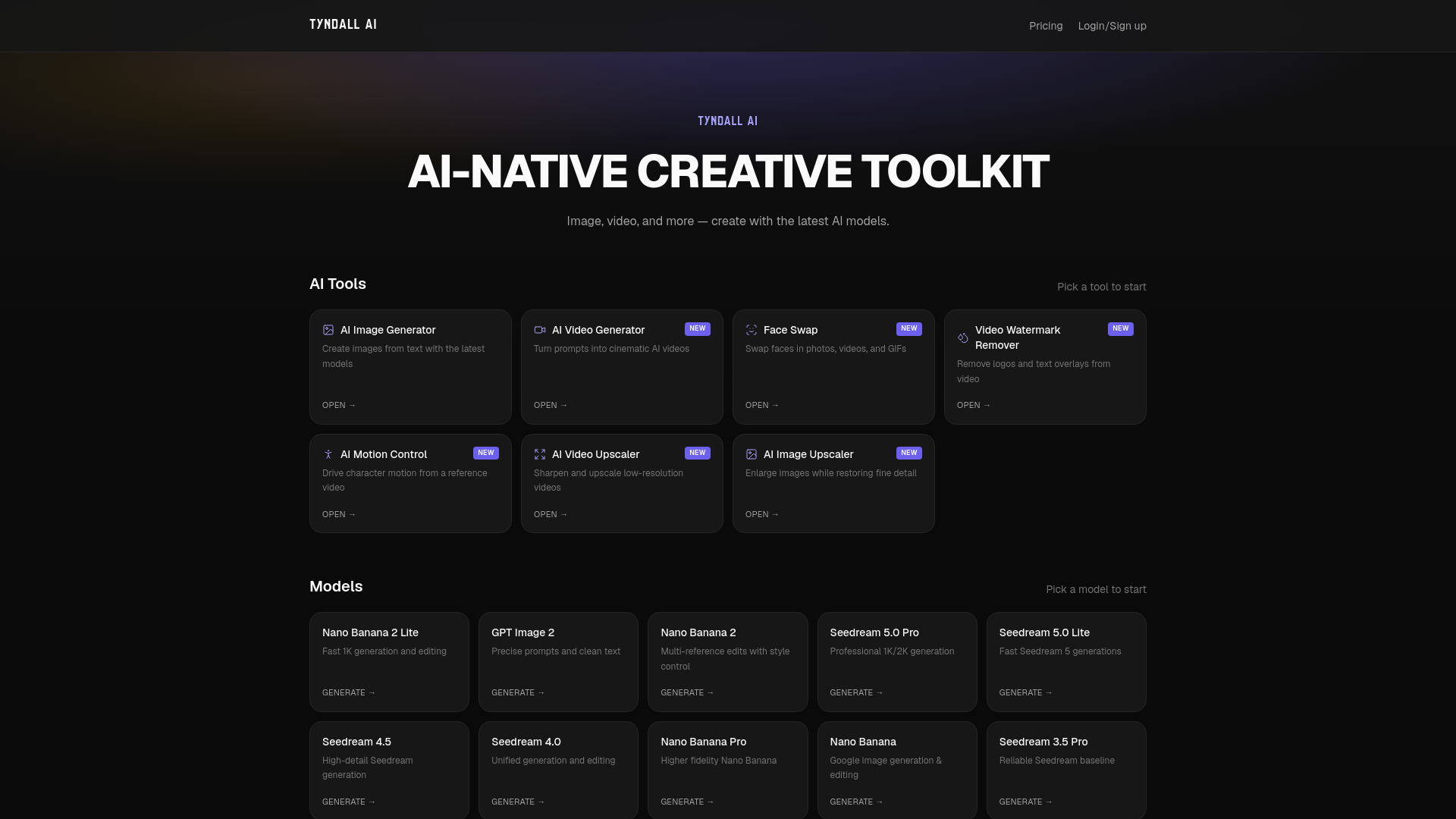Screen dimensions: 1456x819
Task: Click 'Fast 1K generation and editing' description
Action: (384, 651)
